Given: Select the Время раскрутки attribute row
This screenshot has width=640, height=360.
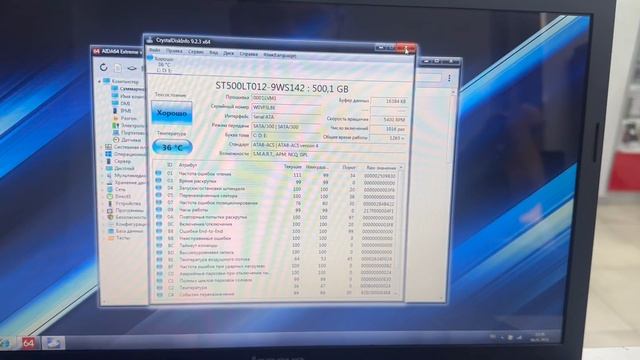Looking at the screenshot, I should tap(276, 182).
